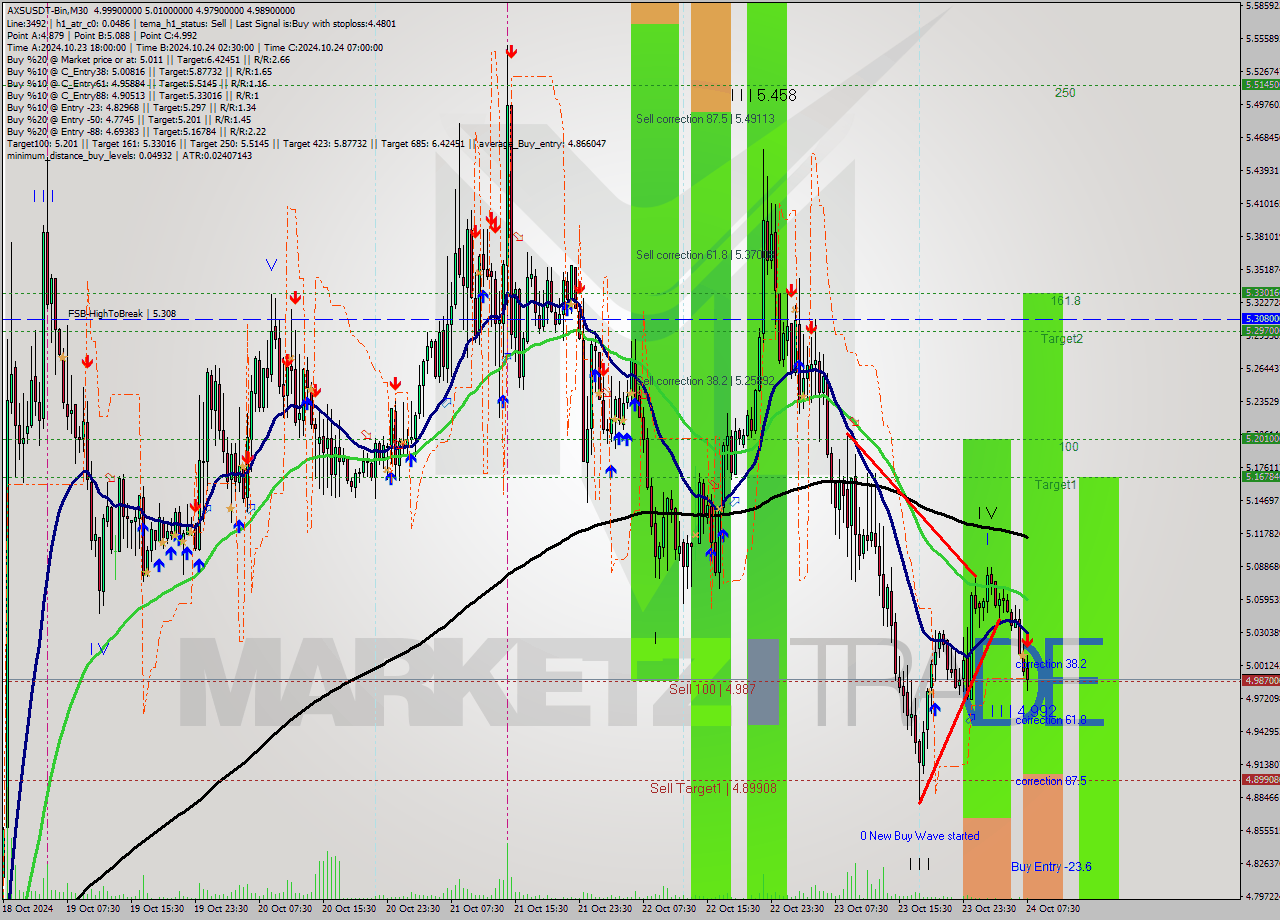Click the 23 Oct 15:30 time label
This screenshot has height=920, width=1280.
(924, 909)
